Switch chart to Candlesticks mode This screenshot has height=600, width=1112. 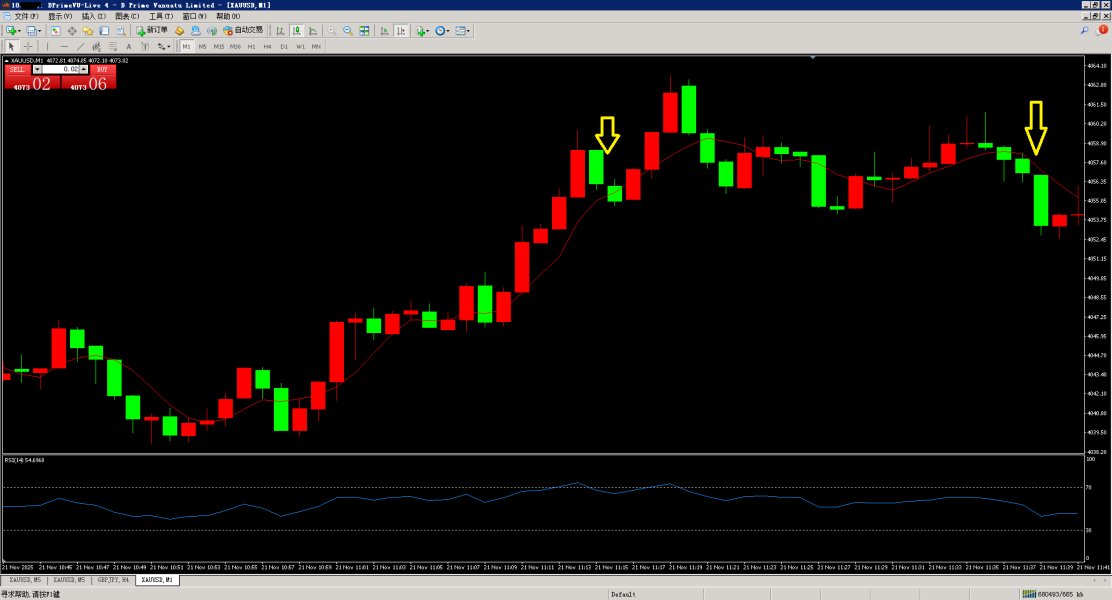[296, 30]
